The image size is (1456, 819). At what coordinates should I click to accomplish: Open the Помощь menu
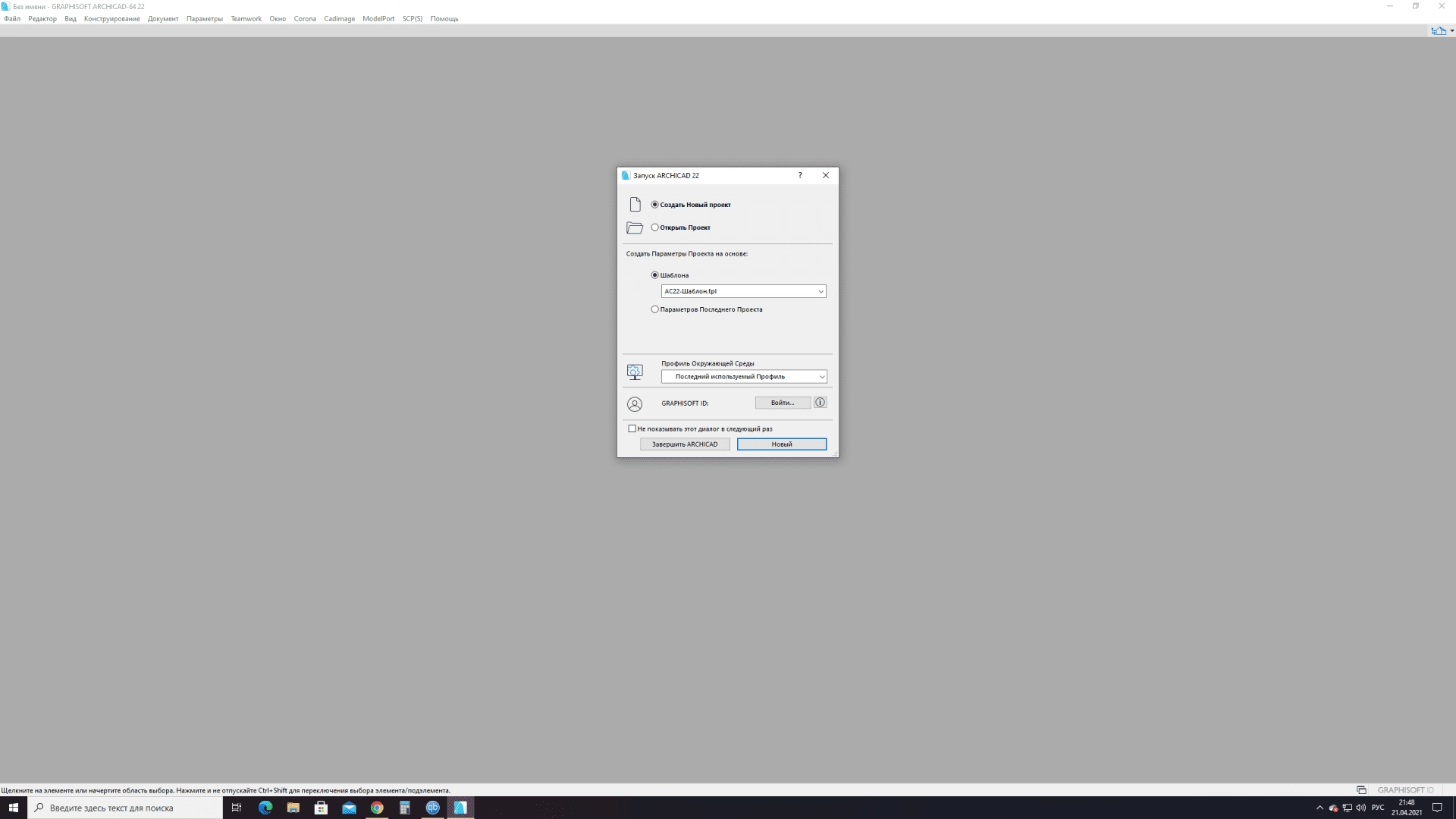point(444,19)
